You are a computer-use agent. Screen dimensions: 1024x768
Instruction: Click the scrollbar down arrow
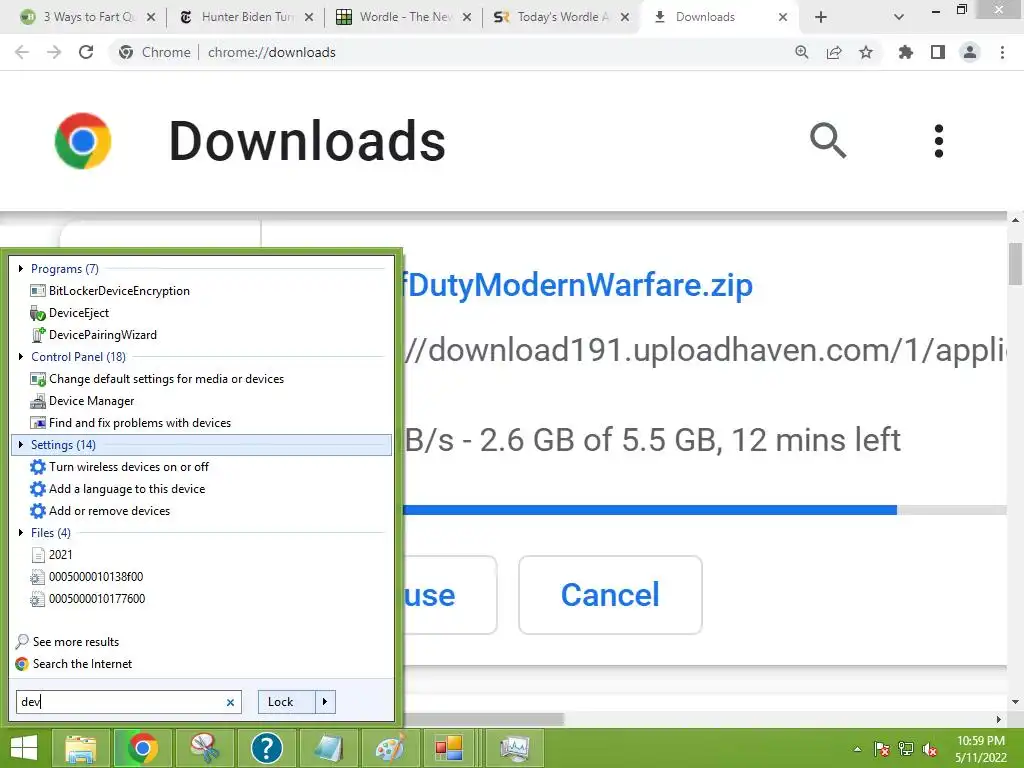[x=1015, y=702]
